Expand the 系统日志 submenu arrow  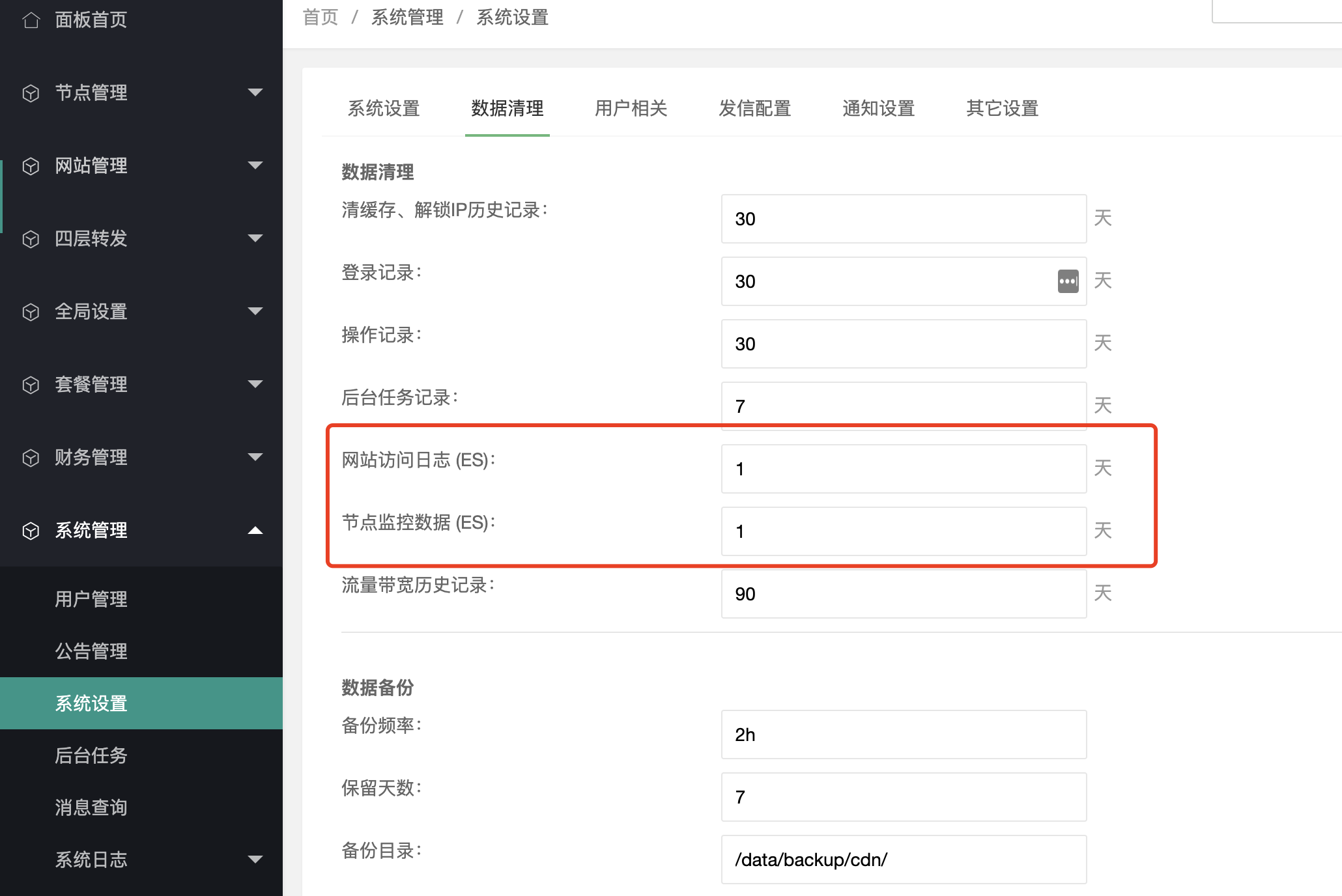255,860
